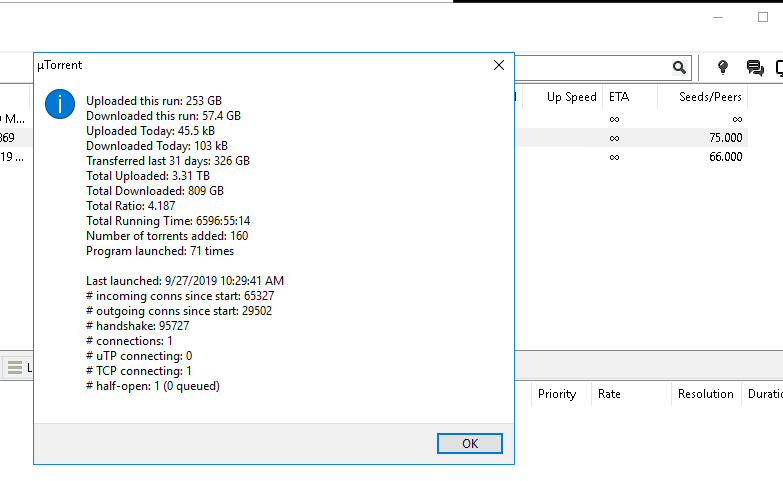Click the 'Number of torrents added: 160' line
The height and width of the screenshot is (481, 783).
tap(167, 236)
